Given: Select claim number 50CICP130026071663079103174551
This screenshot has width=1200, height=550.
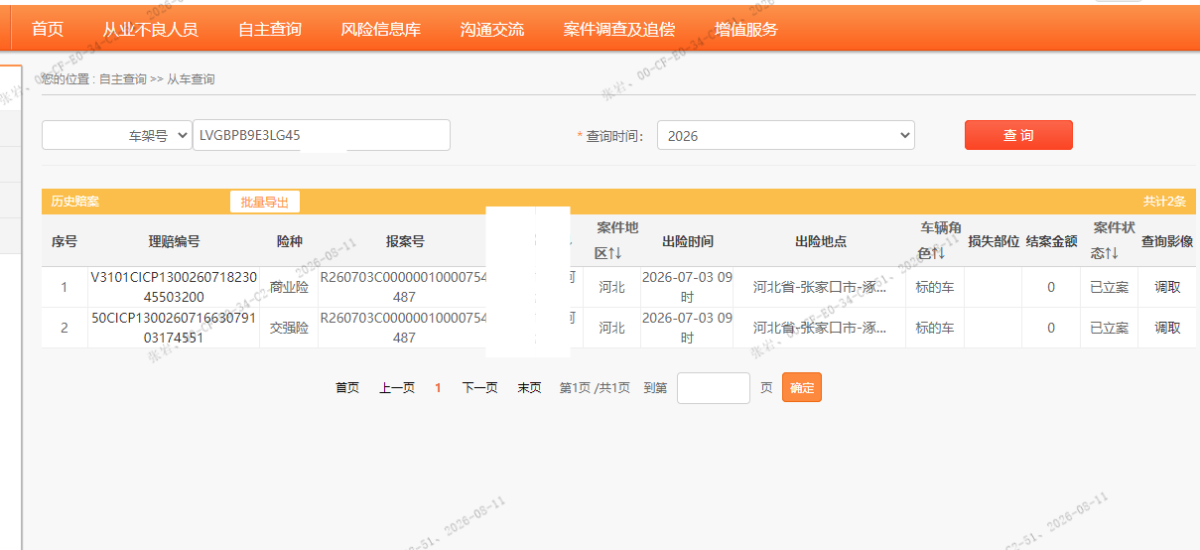Looking at the screenshot, I should [x=174, y=328].
